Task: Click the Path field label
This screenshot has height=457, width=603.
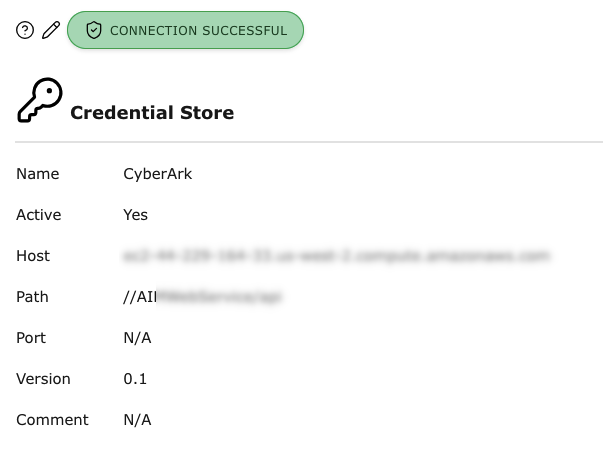Action: point(32,297)
